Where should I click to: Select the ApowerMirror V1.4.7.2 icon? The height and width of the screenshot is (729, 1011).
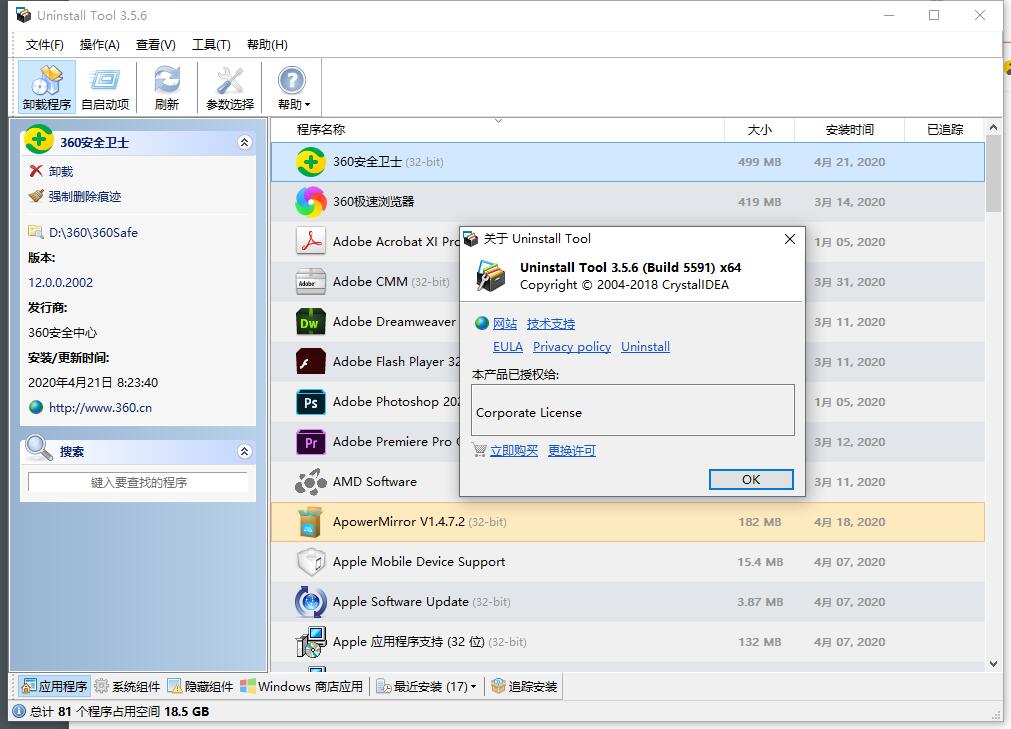[310, 521]
